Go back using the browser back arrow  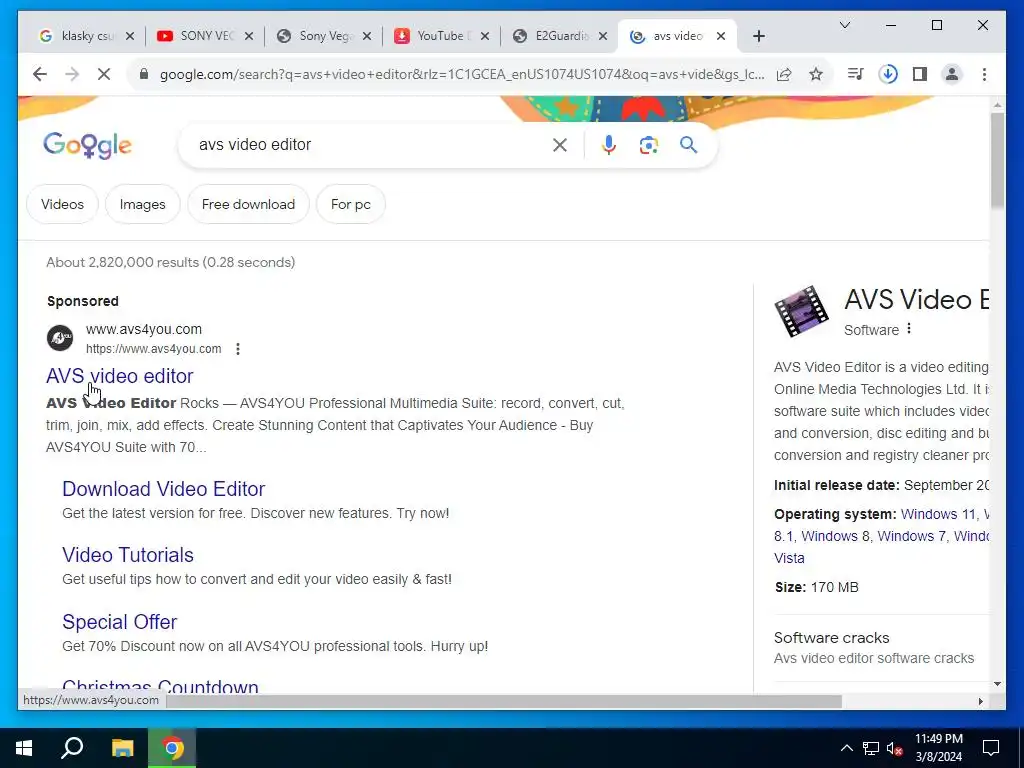coord(40,74)
